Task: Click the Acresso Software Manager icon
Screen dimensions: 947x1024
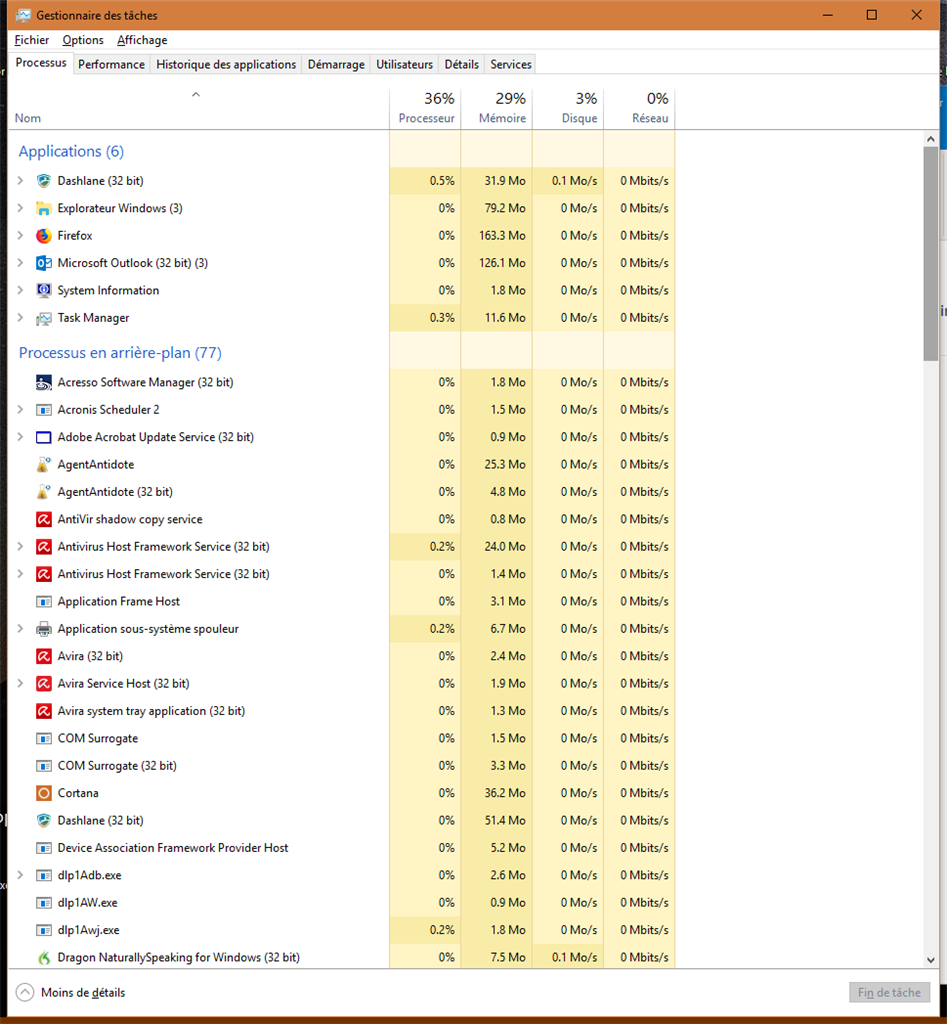Action: click(x=44, y=383)
